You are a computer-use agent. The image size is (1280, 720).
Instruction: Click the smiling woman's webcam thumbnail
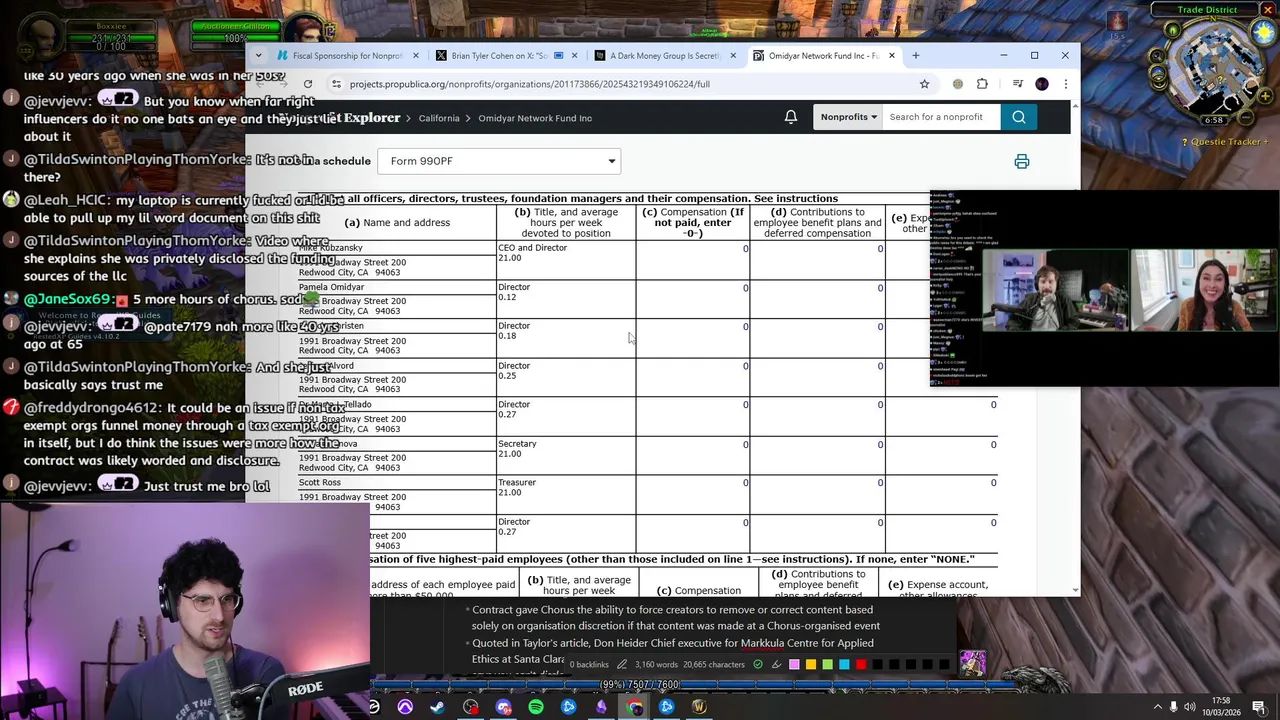(x=1203, y=290)
